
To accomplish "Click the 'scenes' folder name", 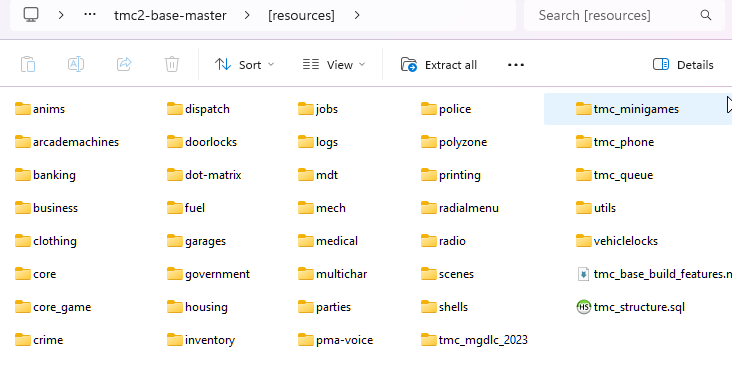I will [x=456, y=274].
